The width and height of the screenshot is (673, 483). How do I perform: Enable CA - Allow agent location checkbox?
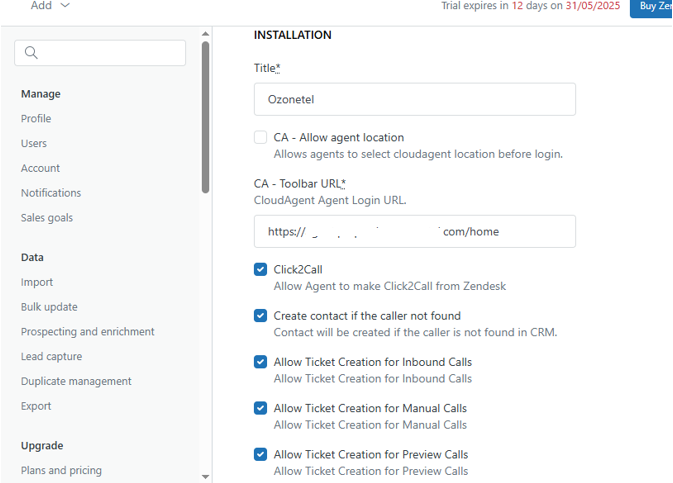[261, 137]
